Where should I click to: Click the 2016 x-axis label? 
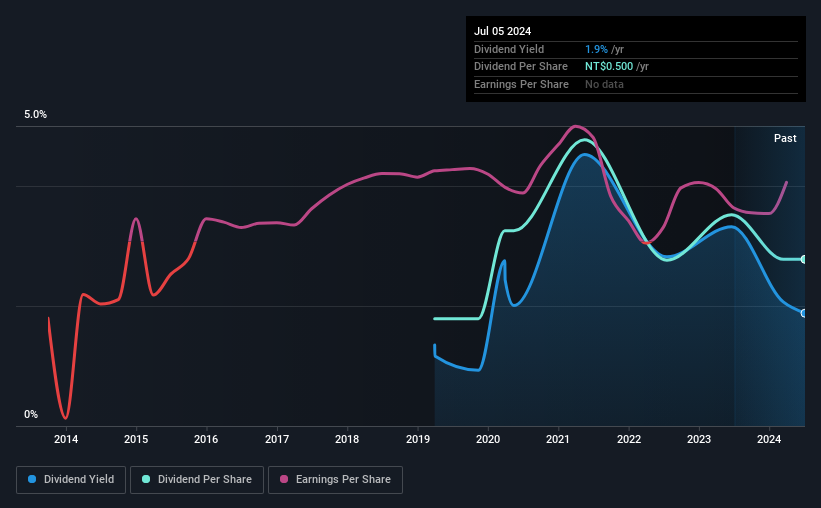pyautogui.click(x=206, y=439)
